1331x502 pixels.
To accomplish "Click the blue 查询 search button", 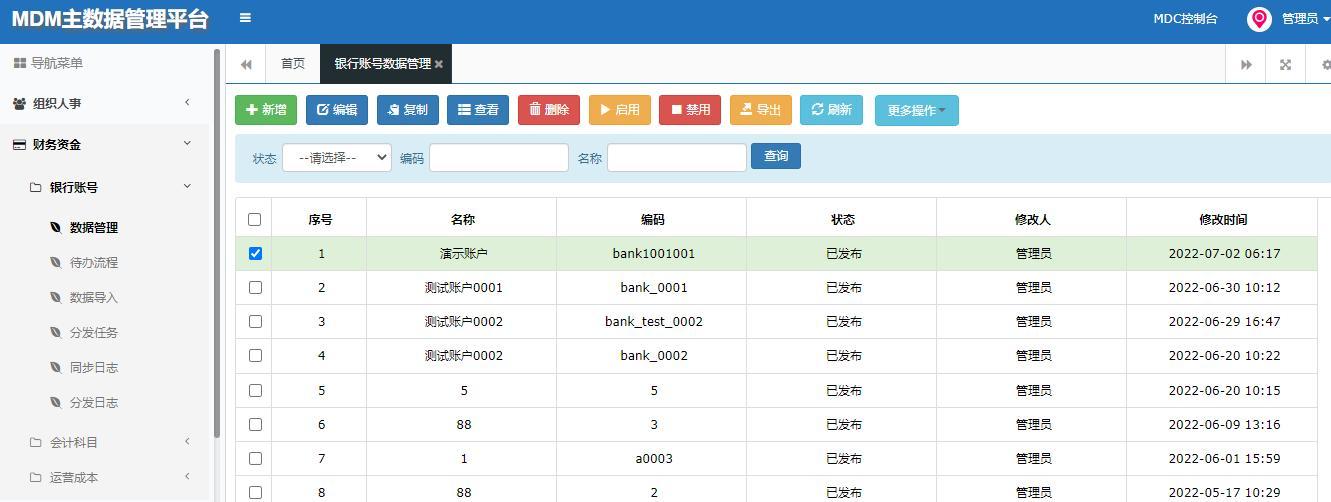I will 776,156.
